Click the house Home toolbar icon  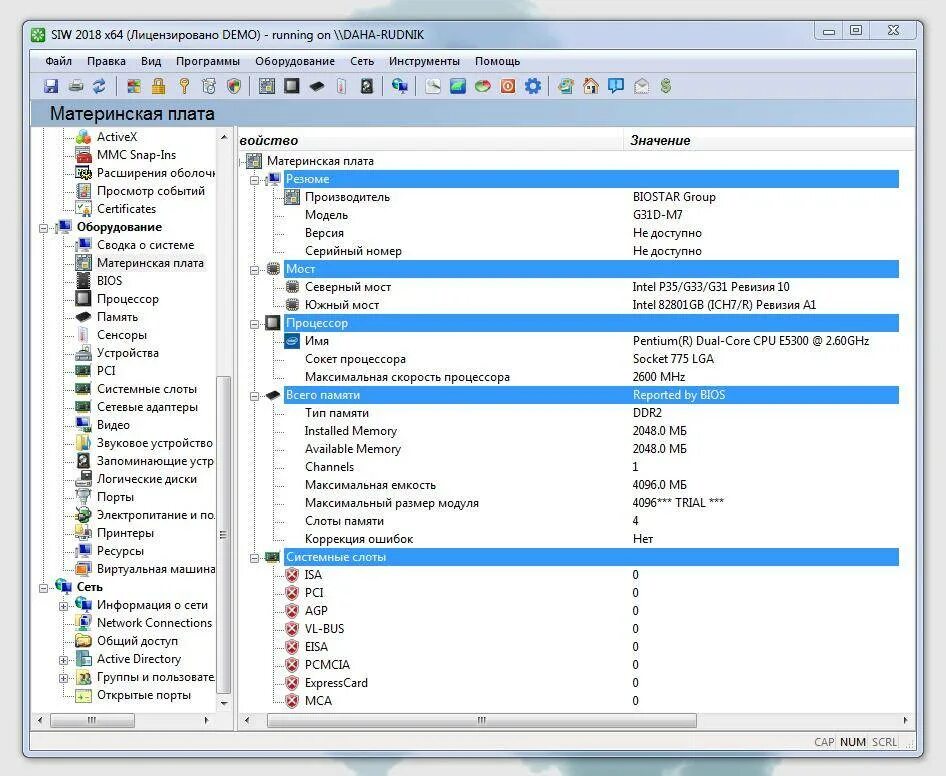click(591, 86)
